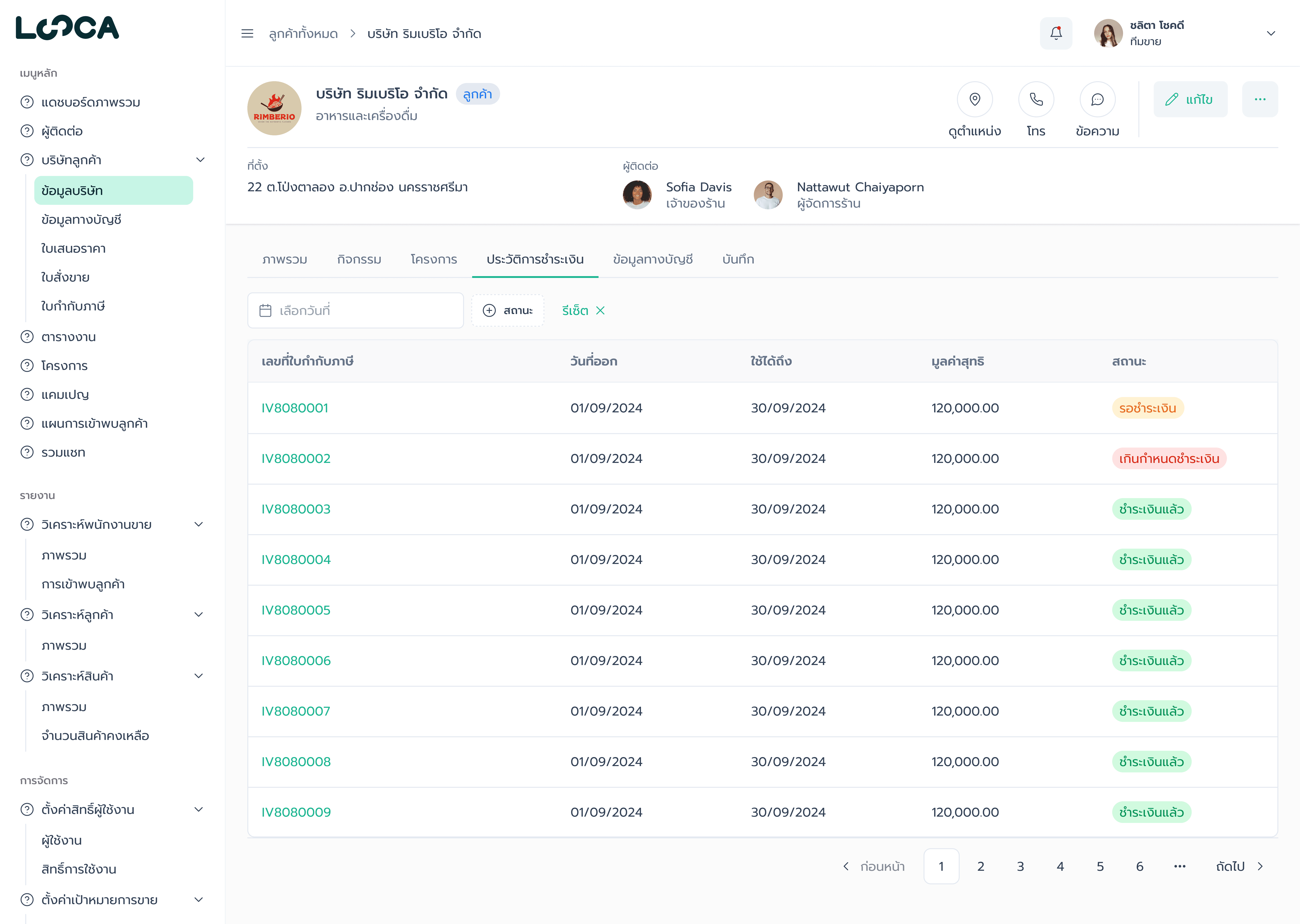Switch to the กิจกรรม tab
The height and width of the screenshot is (924, 1300).
coord(359,259)
